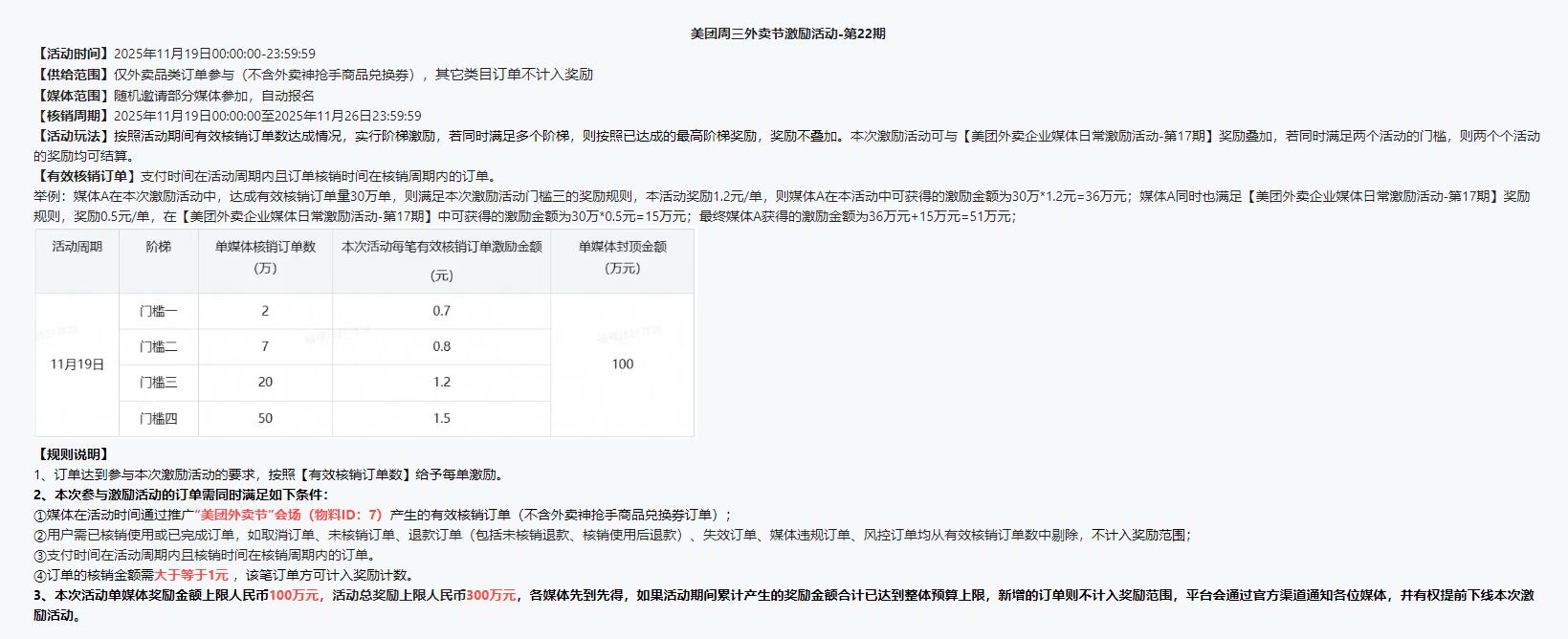Select the 【供给范围】 heading text

coord(73,75)
